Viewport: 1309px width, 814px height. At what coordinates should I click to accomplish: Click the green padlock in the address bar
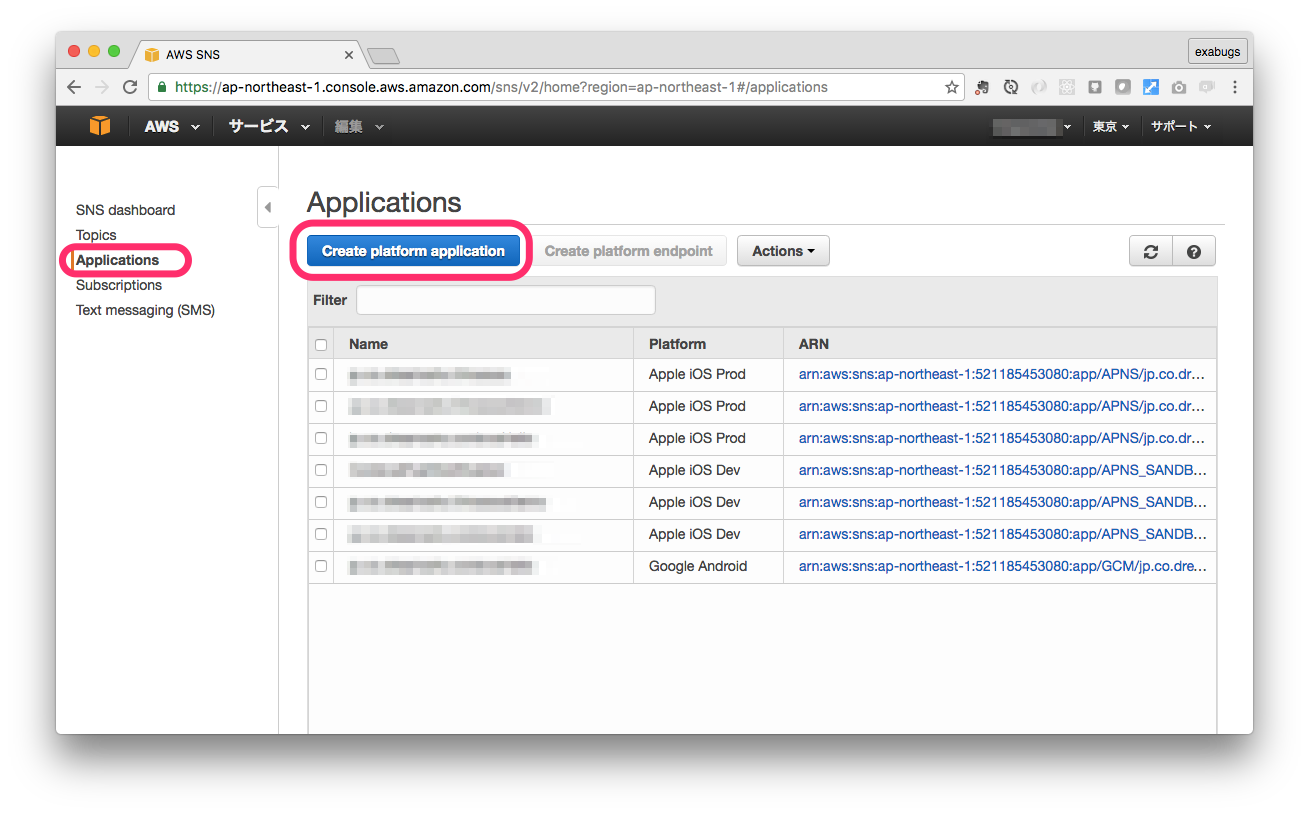click(x=162, y=87)
